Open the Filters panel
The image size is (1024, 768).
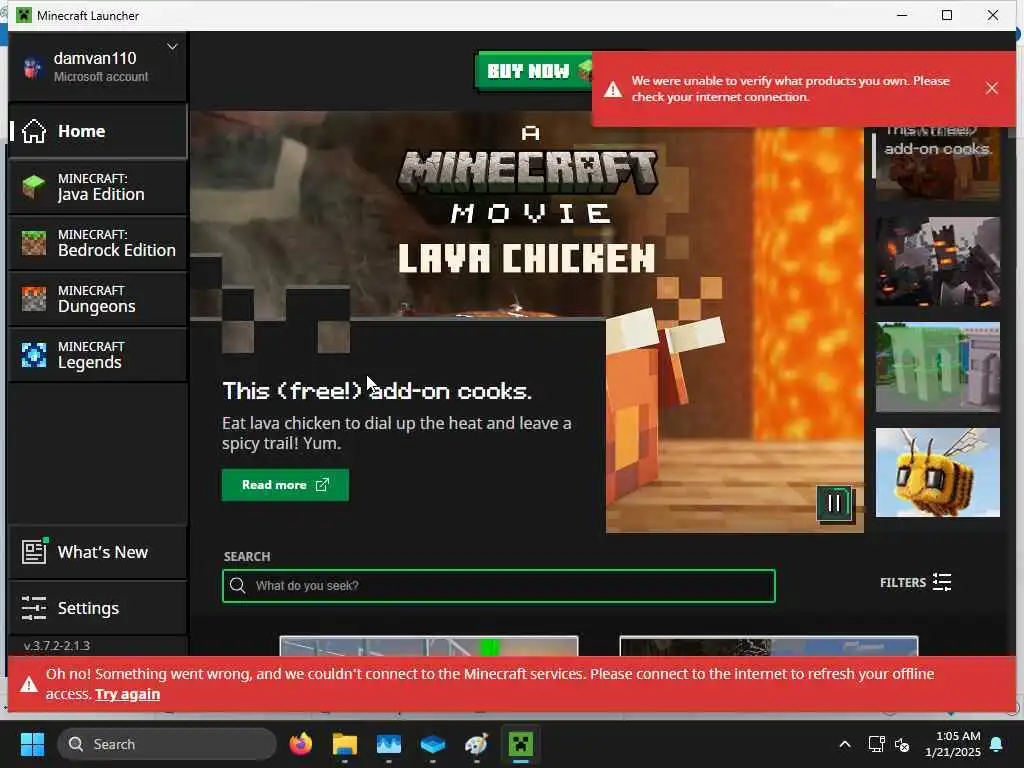pos(915,582)
